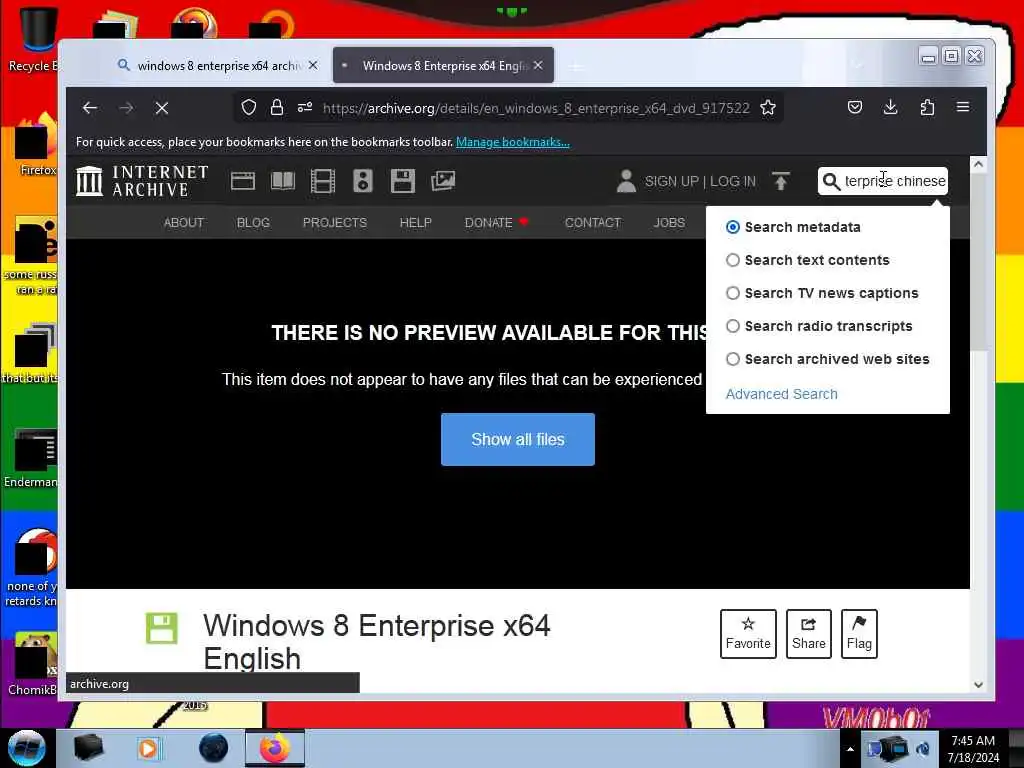Open media player icon in taskbar
Screen dimensions: 1024x768
click(148, 748)
